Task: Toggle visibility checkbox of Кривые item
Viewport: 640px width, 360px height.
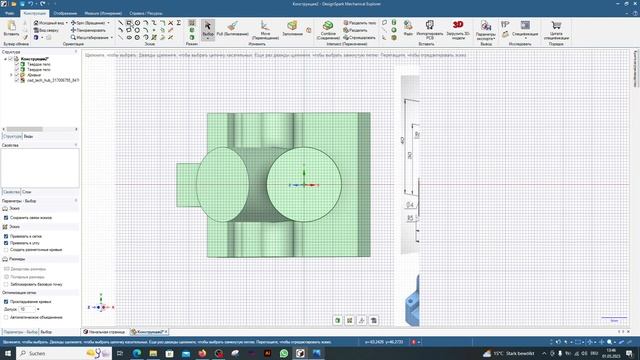Action: point(17,75)
